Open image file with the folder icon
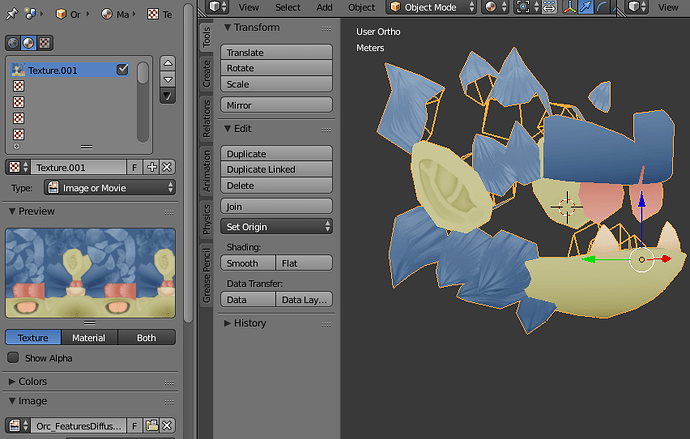 pyautogui.click(x=152, y=425)
